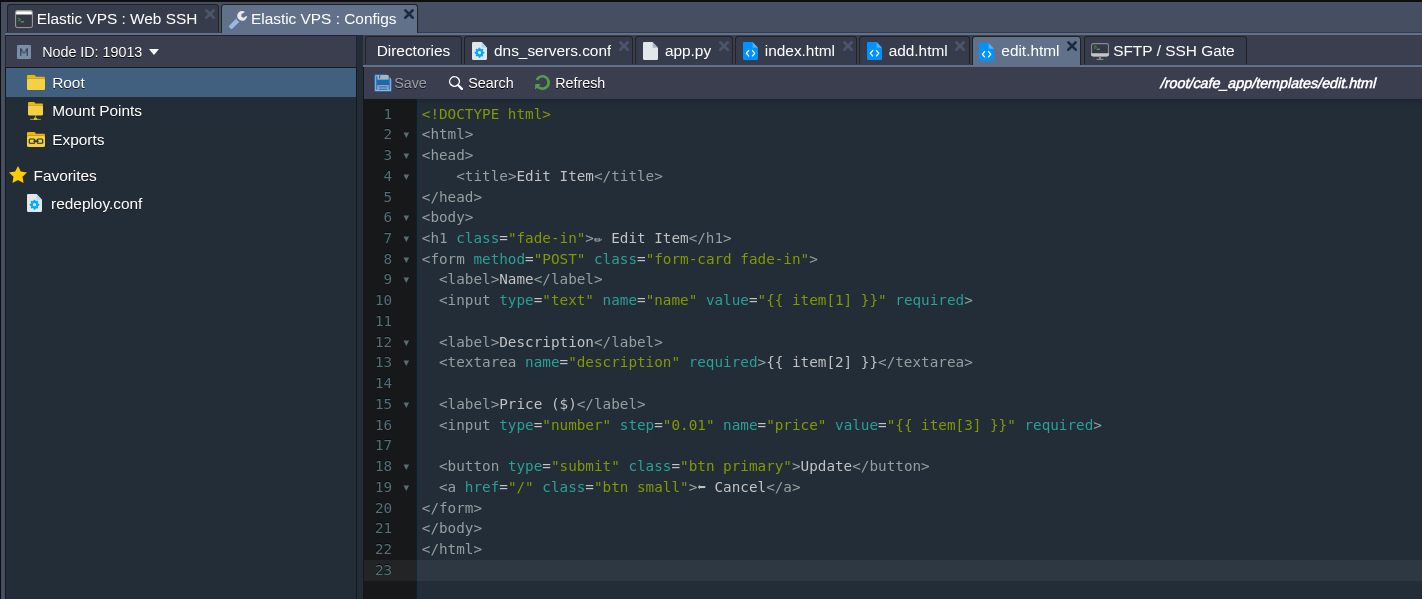Click the Favorites star icon
Image resolution: width=1422 pixels, height=599 pixels.
click(x=18, y=175)
